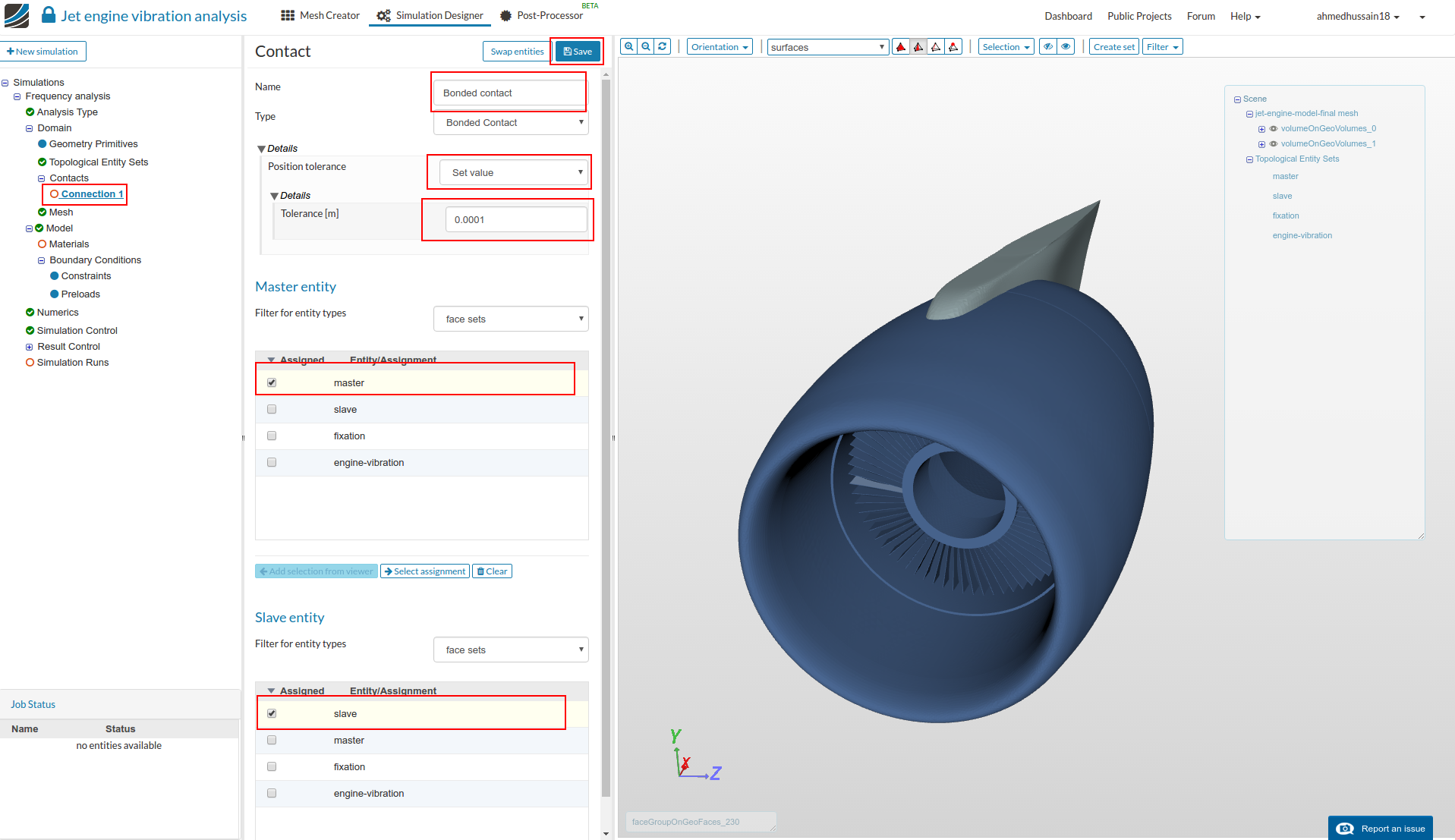Click the Swap entities button
This screenshot has width=1455, height=840.
coord(517,52)
